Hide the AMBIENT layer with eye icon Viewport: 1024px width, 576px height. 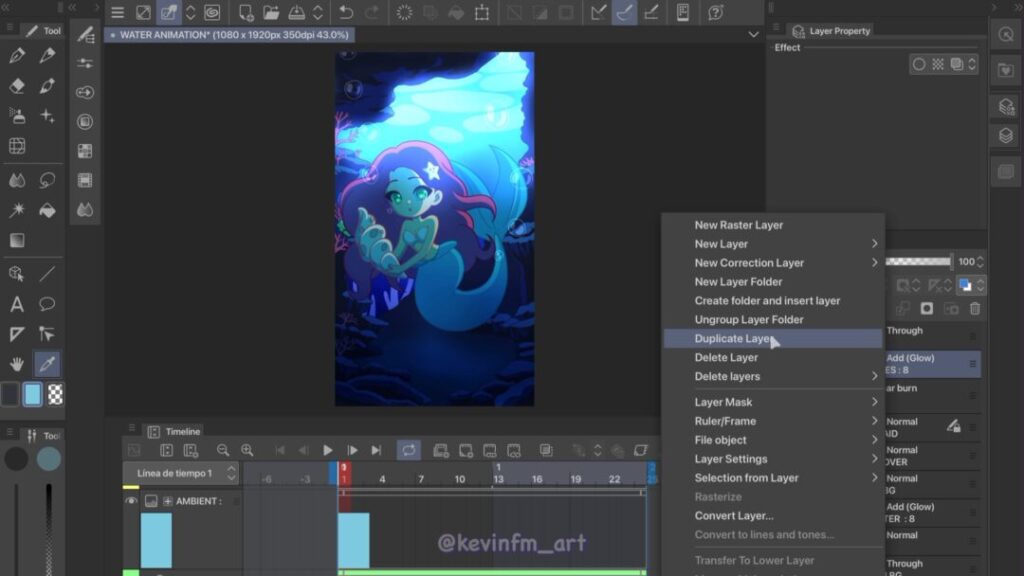[x=131, y=501]
